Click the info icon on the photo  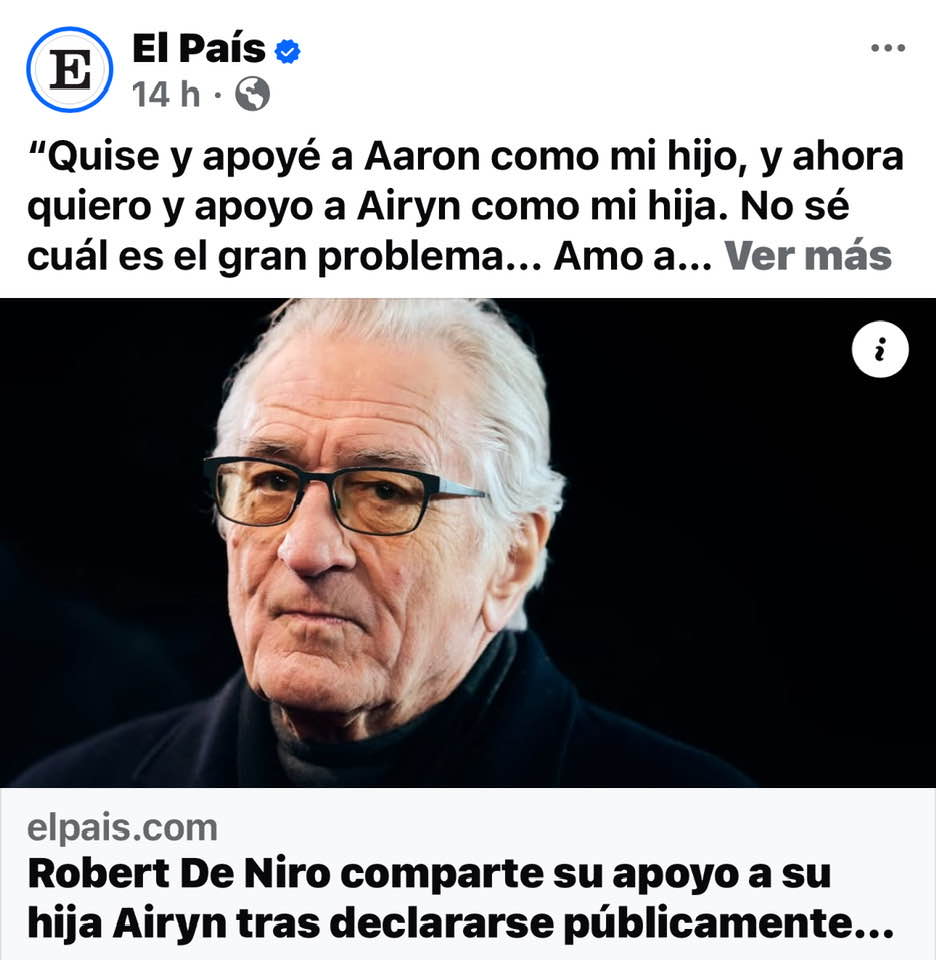point(880,349)
